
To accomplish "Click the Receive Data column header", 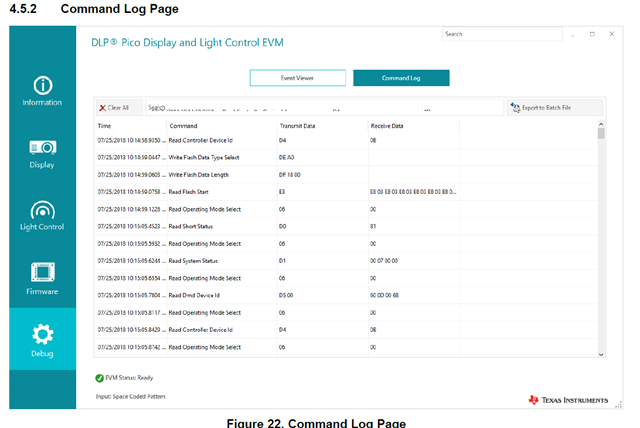I will pyautogui.click(x=387, y=126).
